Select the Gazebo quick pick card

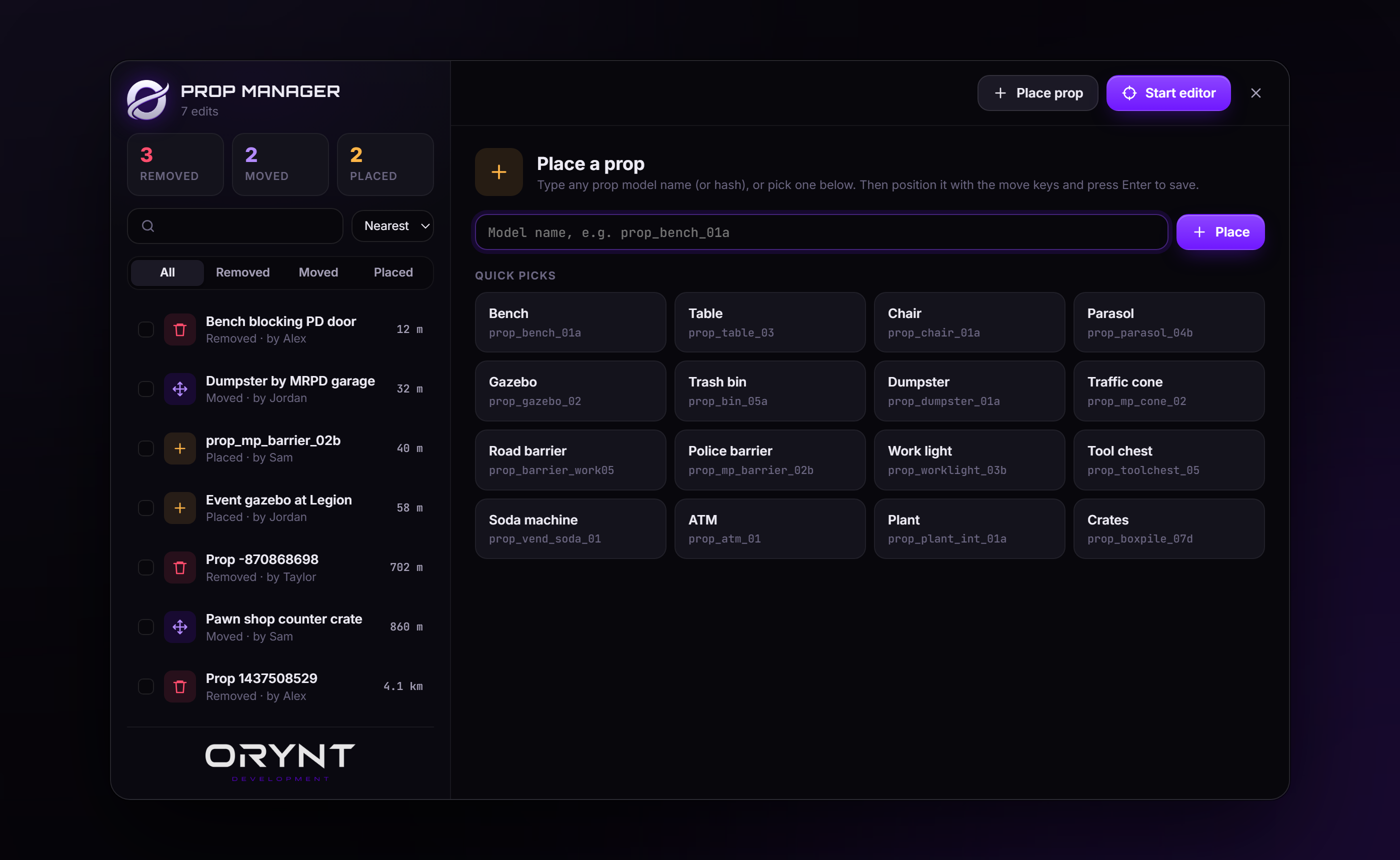point(570,391)
